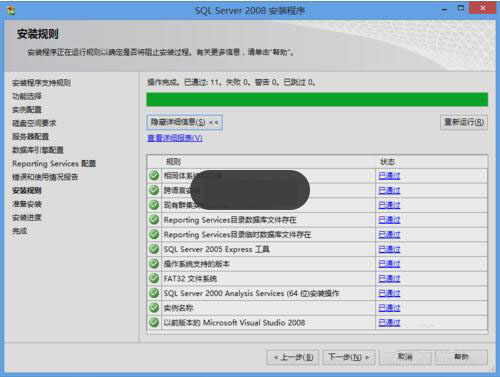
Task: Select 安装程序支持规则 step in sidebar
Action: pos(41,83)
